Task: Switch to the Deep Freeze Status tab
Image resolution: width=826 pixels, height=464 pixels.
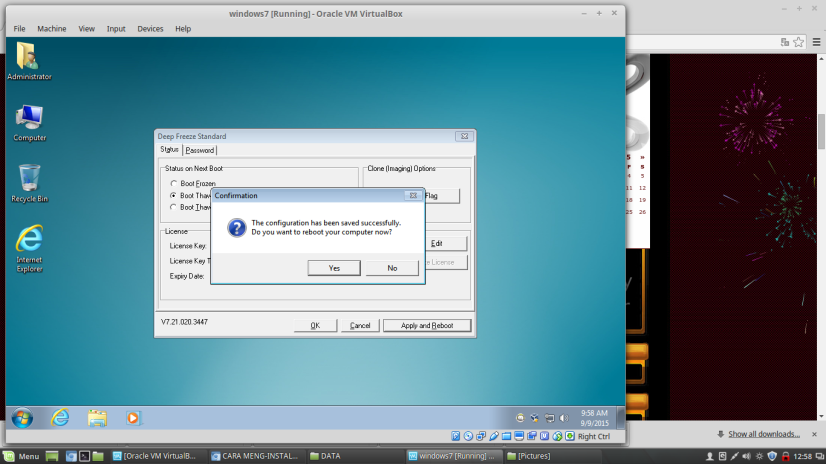Action: [170, 150]
